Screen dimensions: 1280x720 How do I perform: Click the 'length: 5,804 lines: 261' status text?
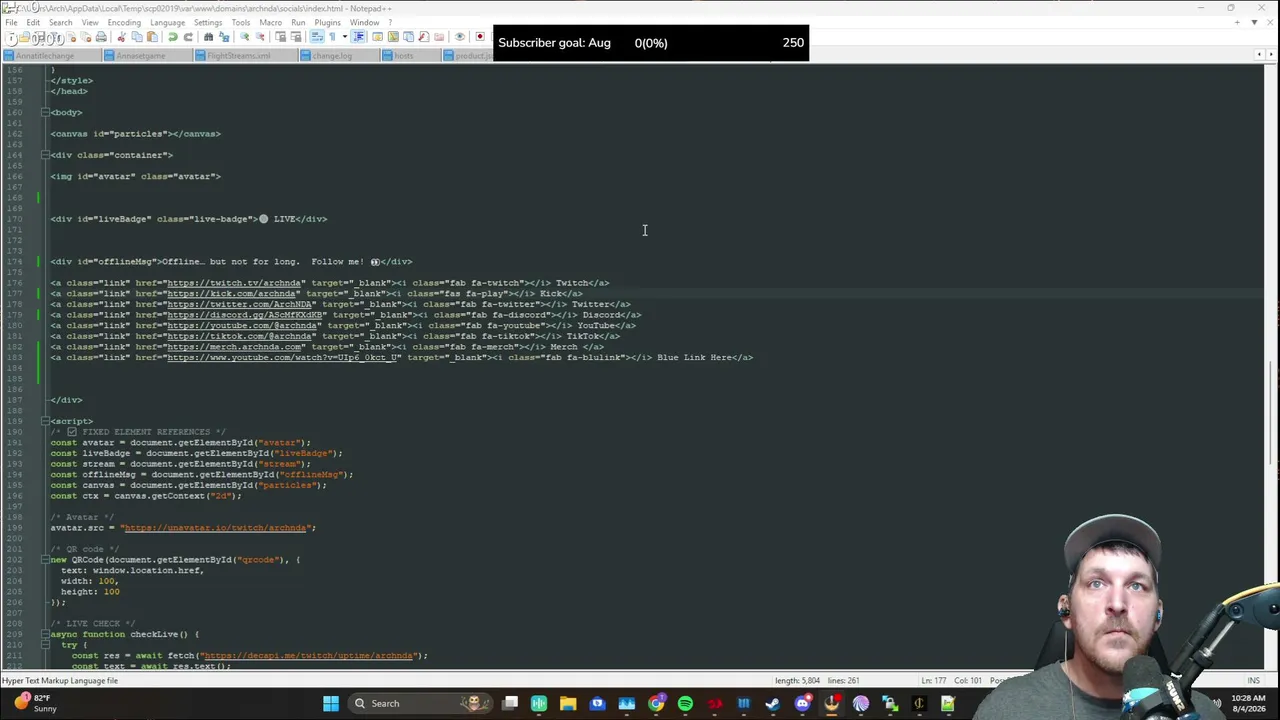click(817, 681)
